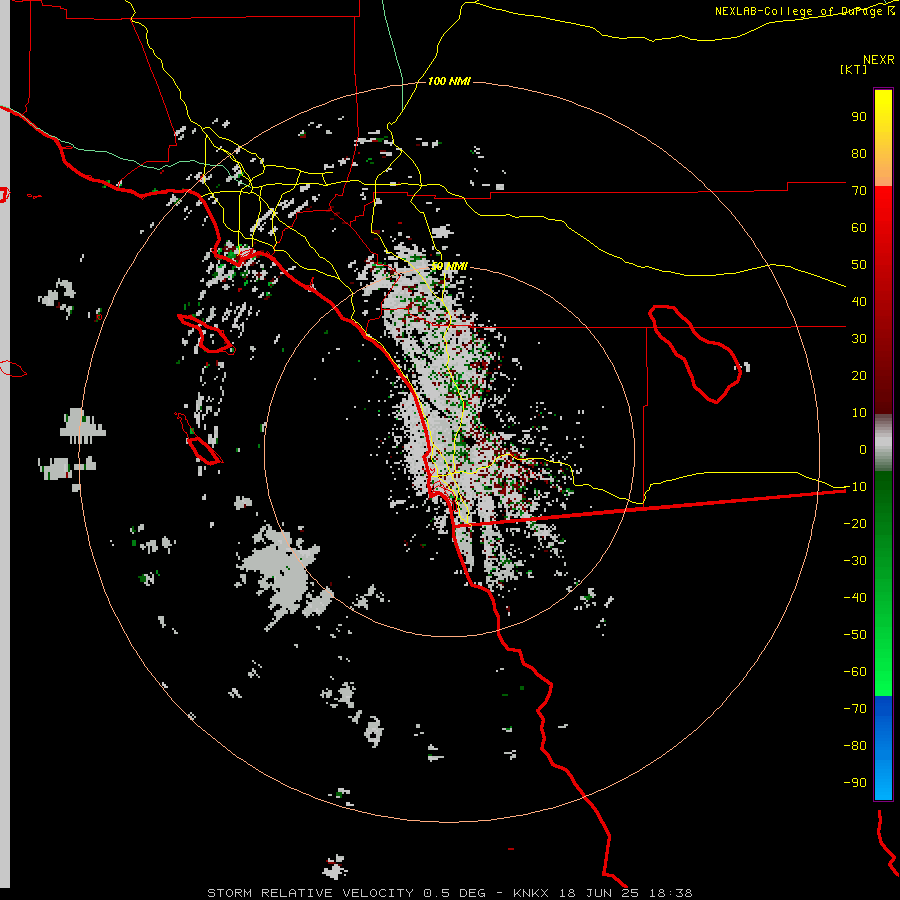The width and height of the screenshot is (900, 900).
Task: Click the 100 NMI range ring label
Action: point(449,82)
